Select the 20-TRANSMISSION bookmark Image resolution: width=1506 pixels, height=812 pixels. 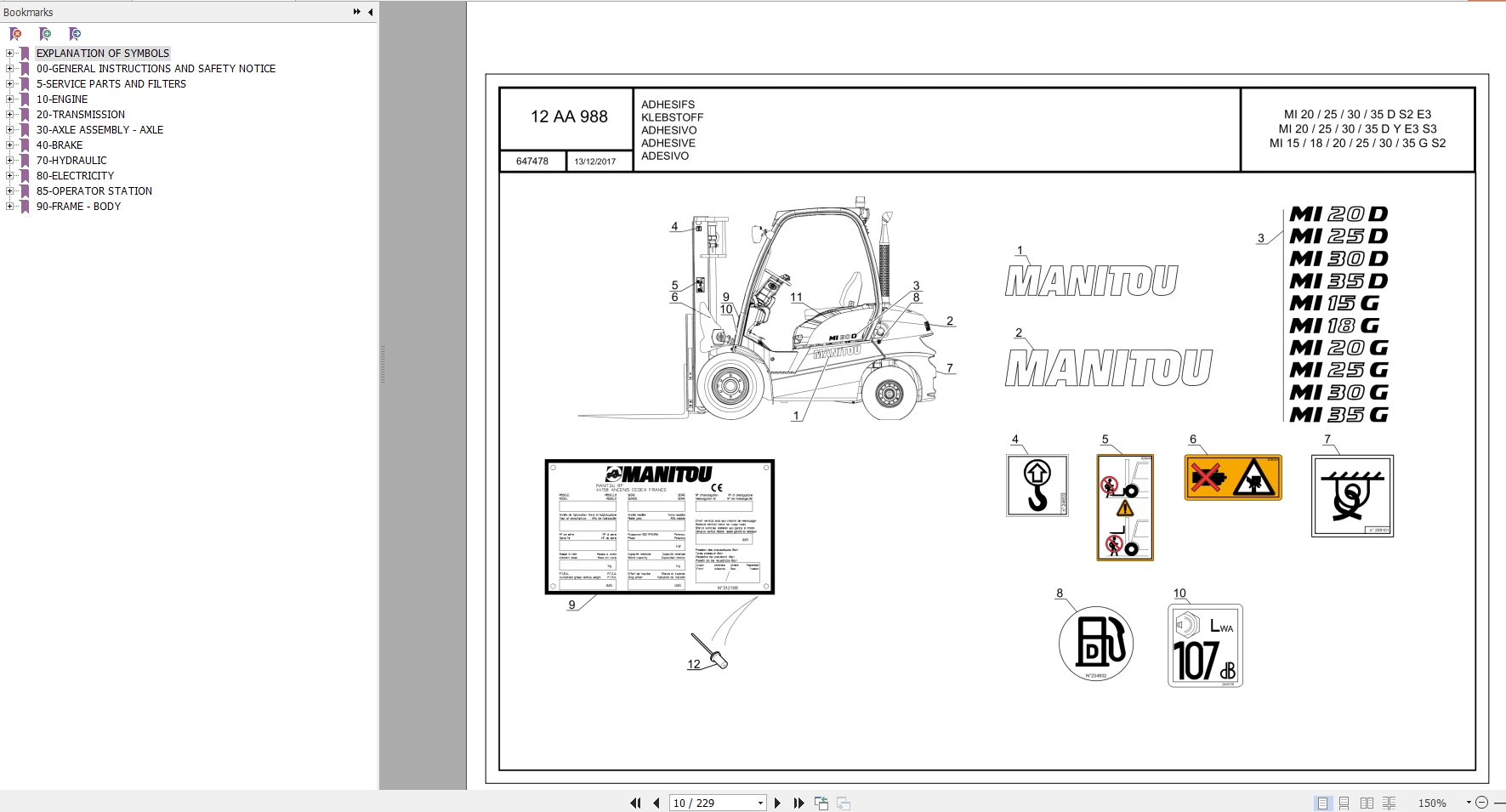[81, 114]
